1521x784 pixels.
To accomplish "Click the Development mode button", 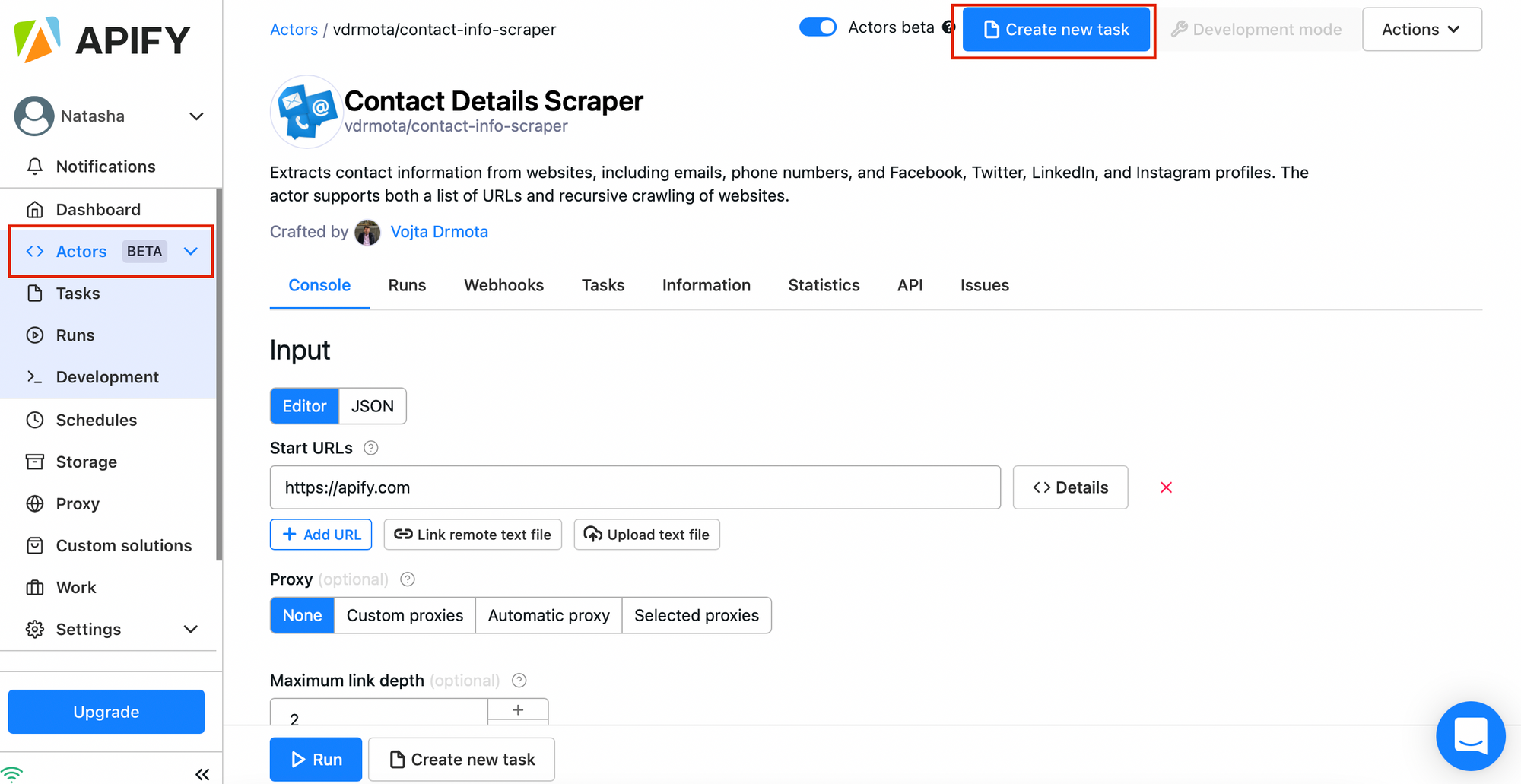I will [1256, 30].
